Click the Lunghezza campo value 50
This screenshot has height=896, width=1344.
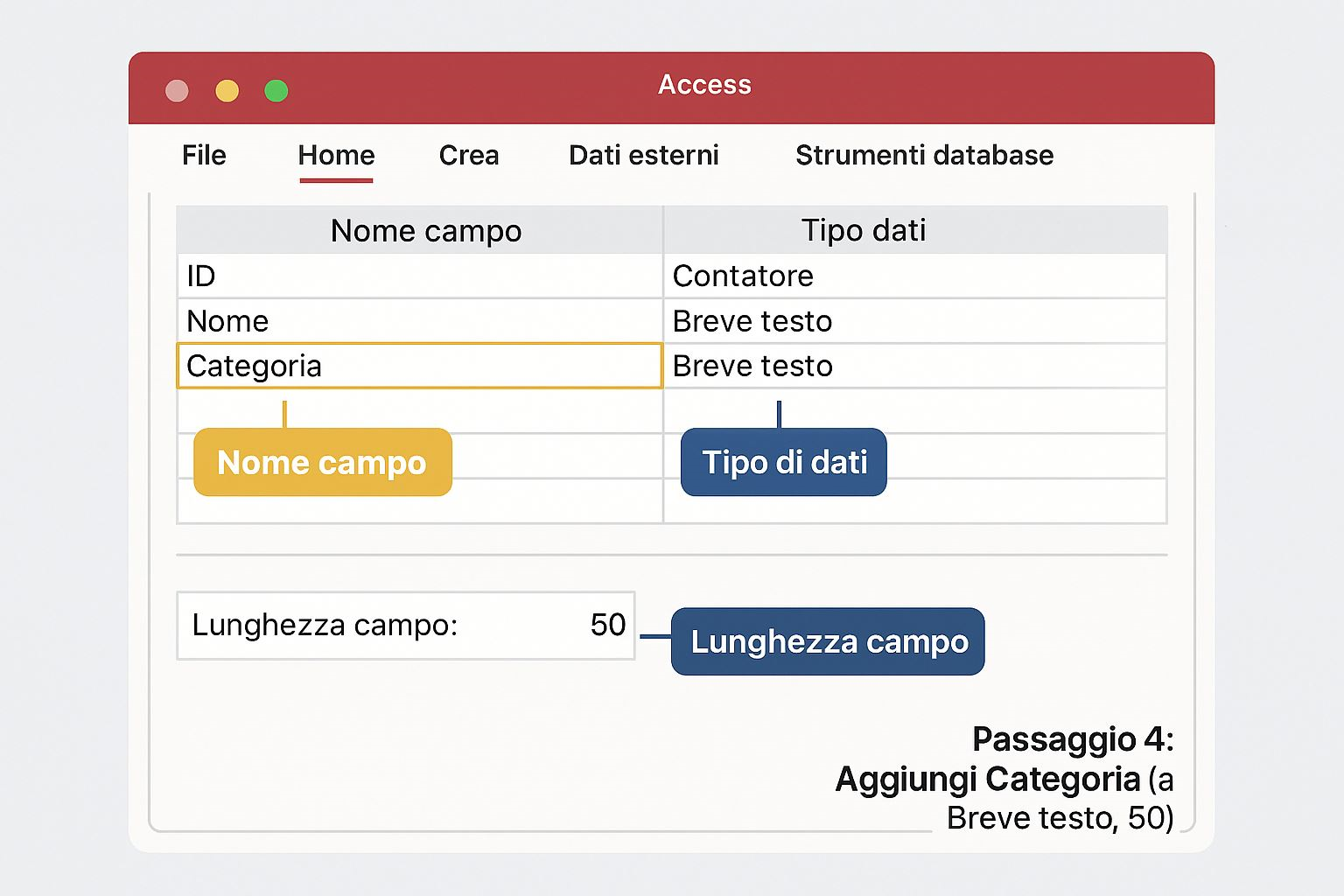pos(607,625)
